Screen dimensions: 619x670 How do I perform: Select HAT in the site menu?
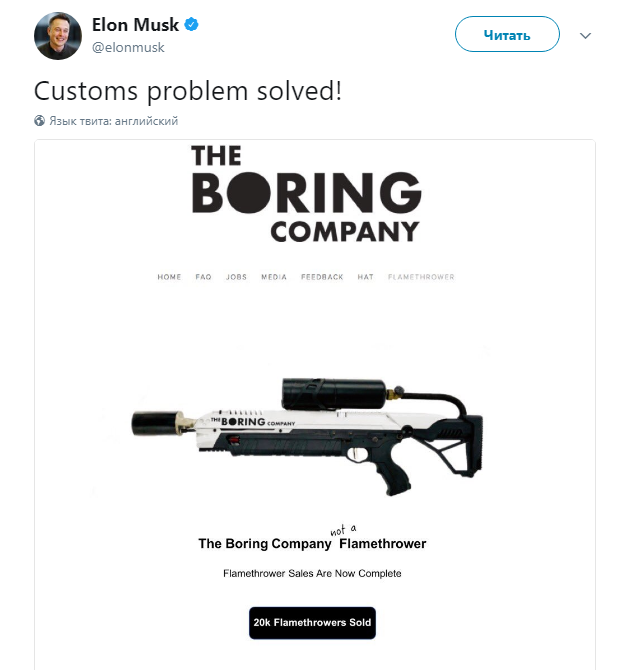365,277
